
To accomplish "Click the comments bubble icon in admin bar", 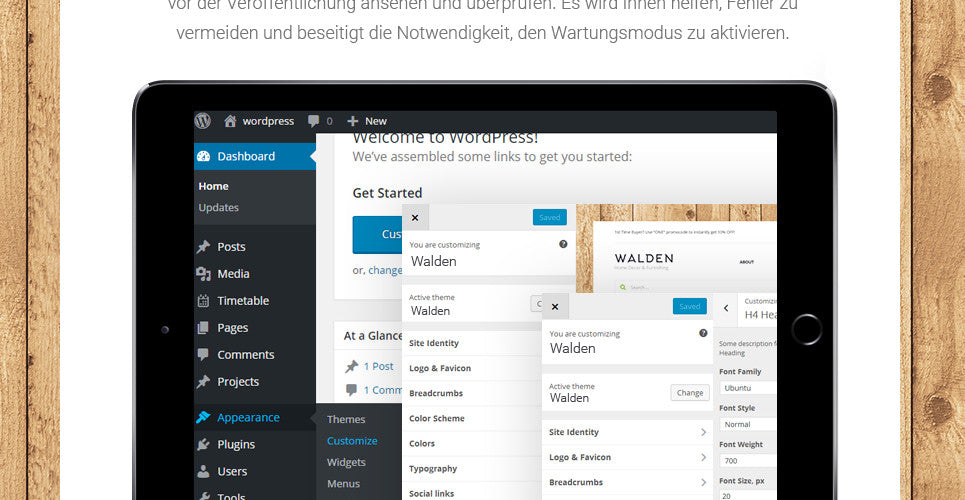I will tap(313, 121).
